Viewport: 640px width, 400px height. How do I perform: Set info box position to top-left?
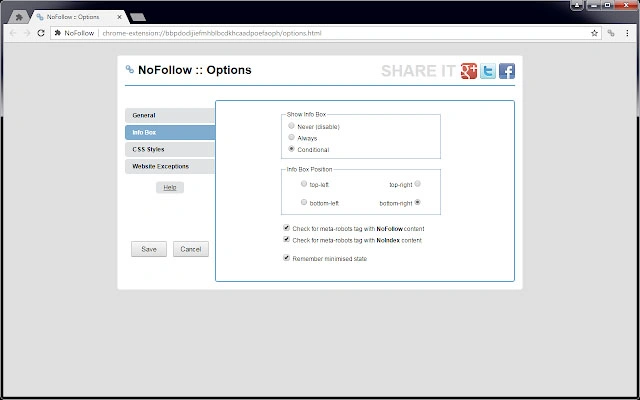pos(304,184)
